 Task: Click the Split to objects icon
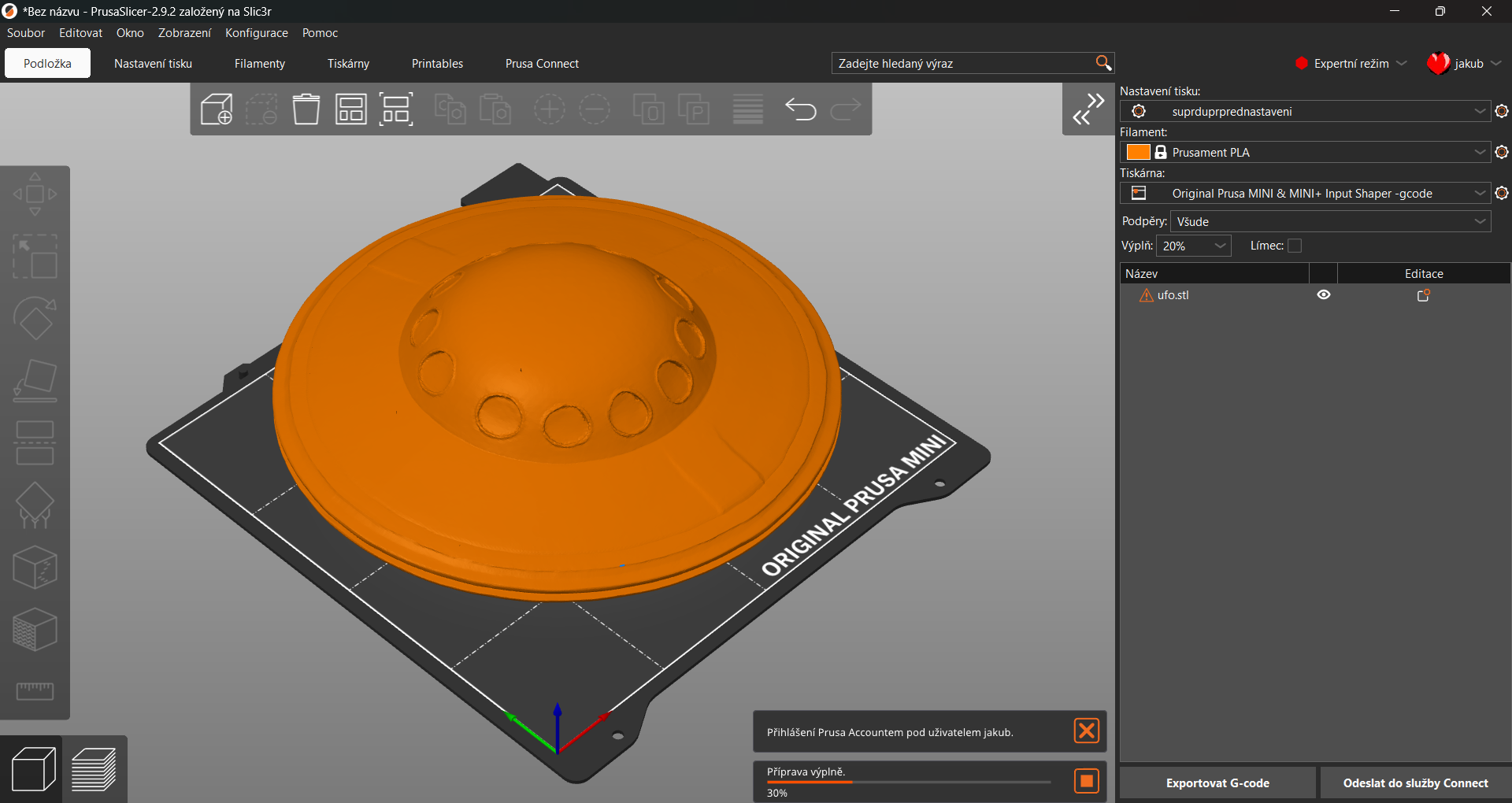coord(649,109)
